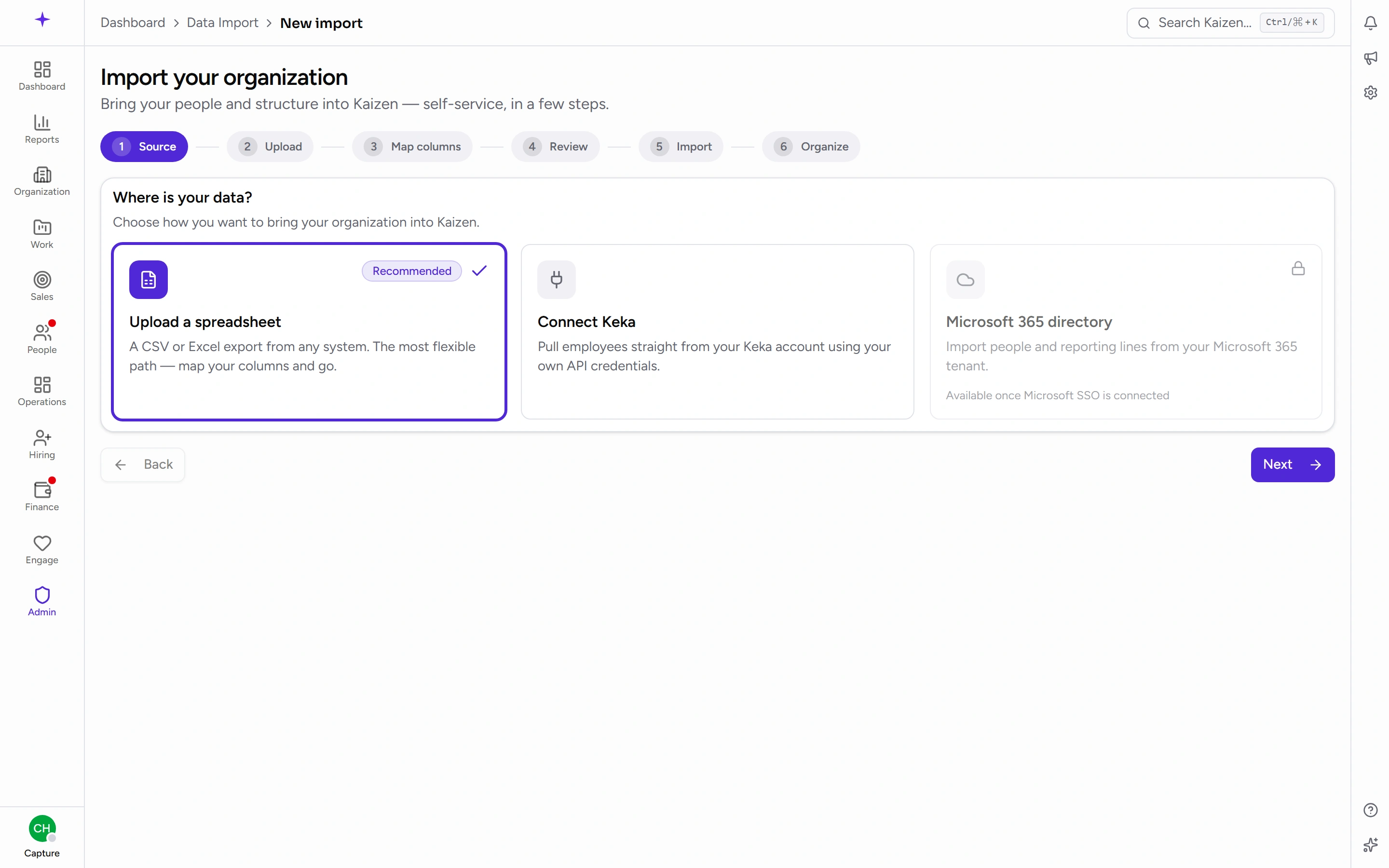Open Operations in the sidebar
The image size is (1389, 868).
point(42,391)
